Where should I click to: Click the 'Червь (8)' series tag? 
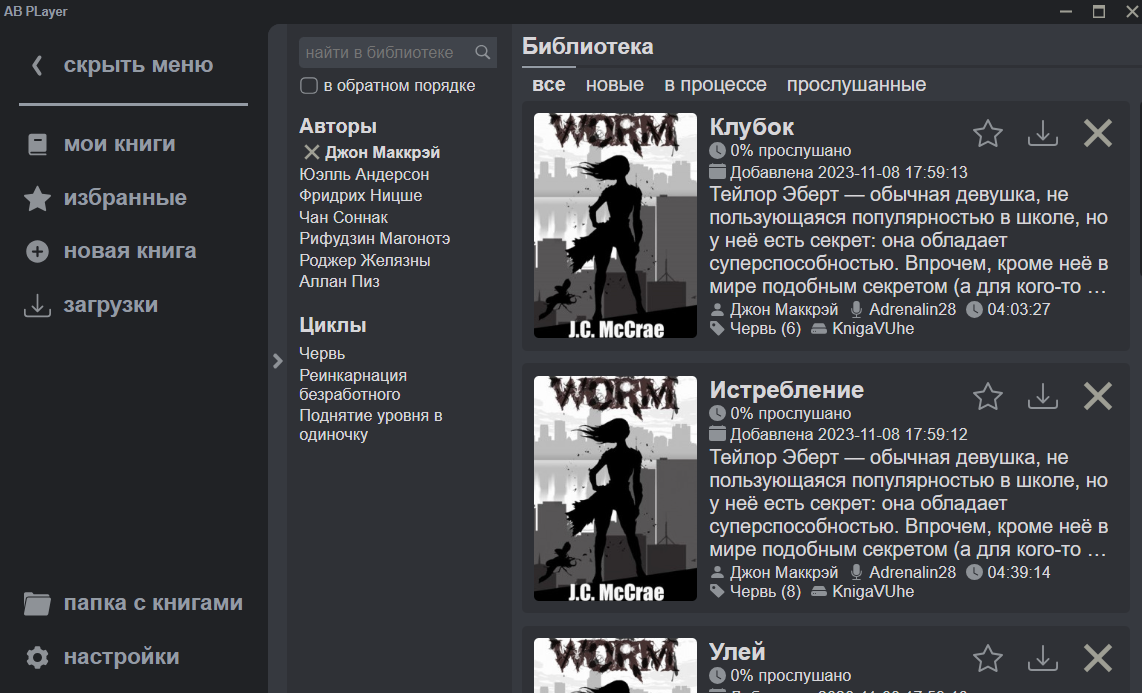(765, 592)
